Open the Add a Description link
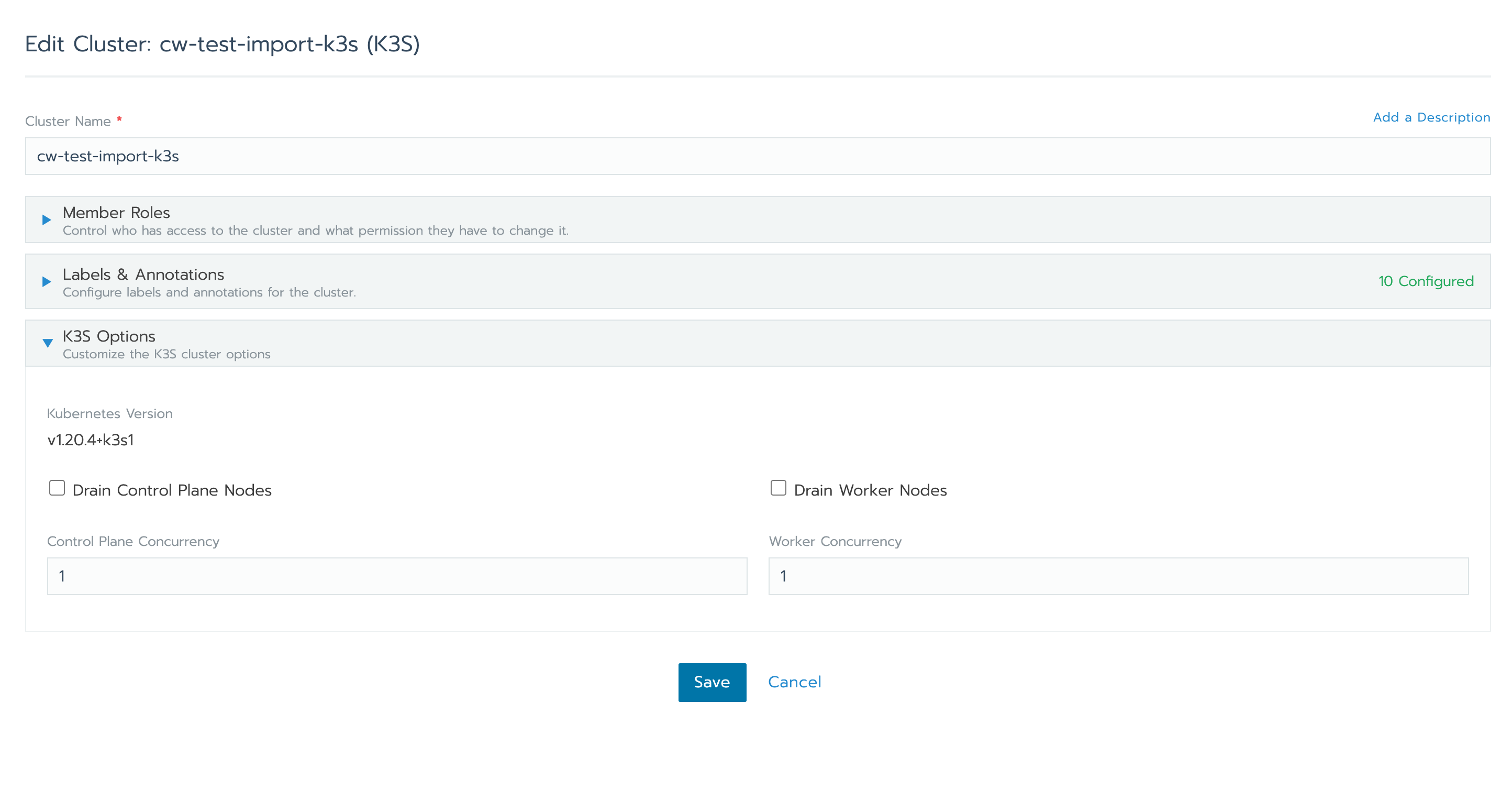The width and height of the screenshot is (1512, 790). [1431, 117]
